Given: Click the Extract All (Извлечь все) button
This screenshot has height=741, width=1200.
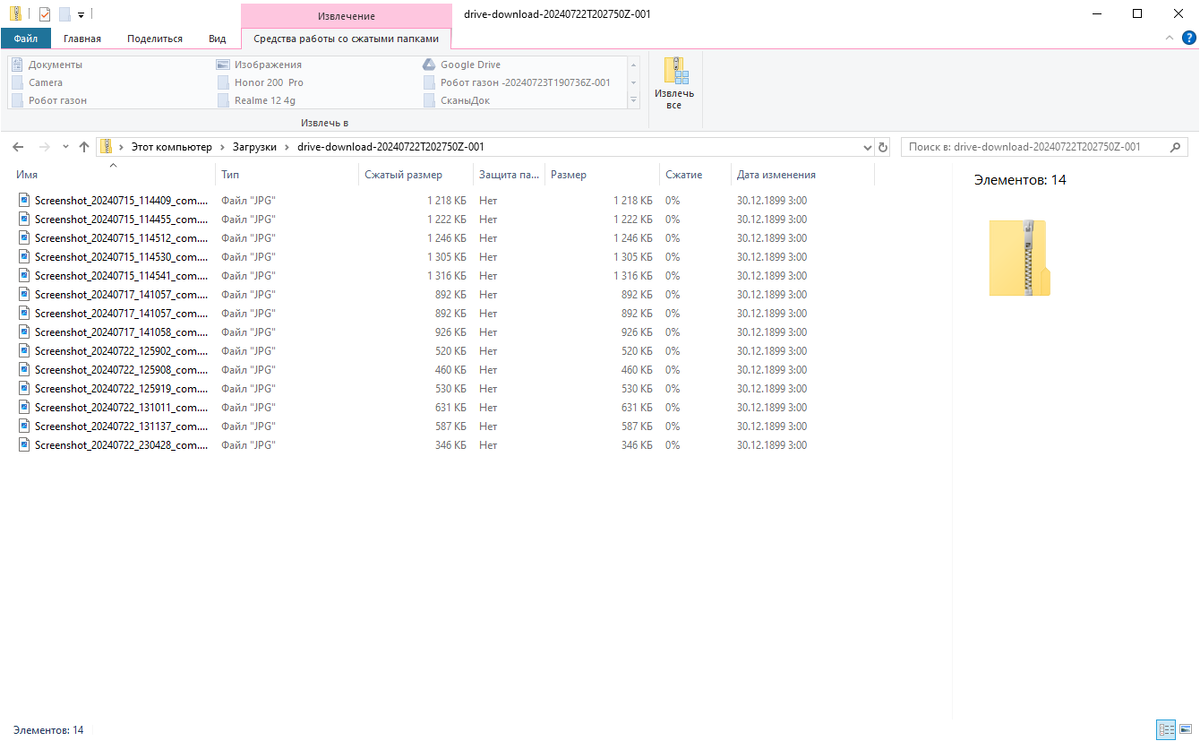Looking at the screenshot, I should click(x=674, y=84).
